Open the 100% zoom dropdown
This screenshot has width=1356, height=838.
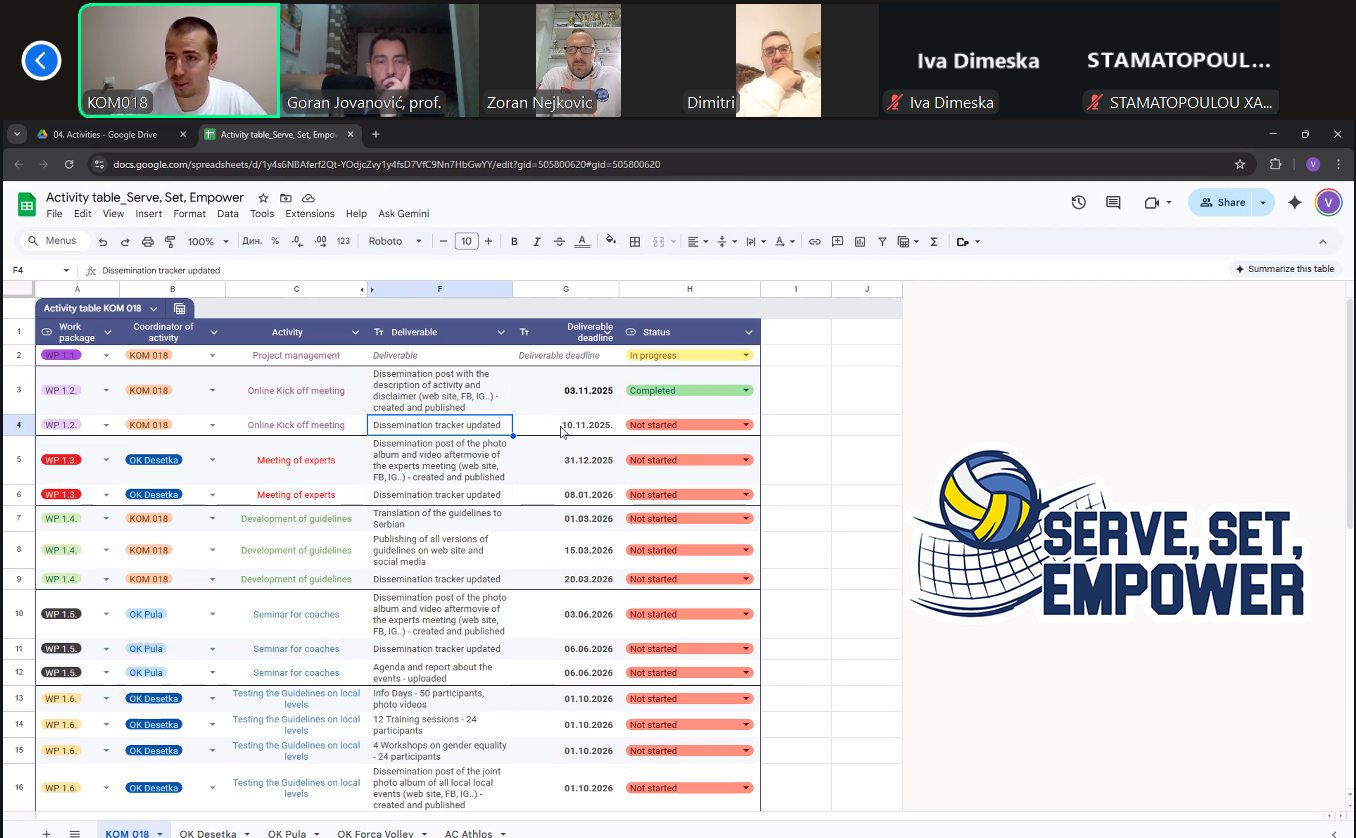(209, 241)
